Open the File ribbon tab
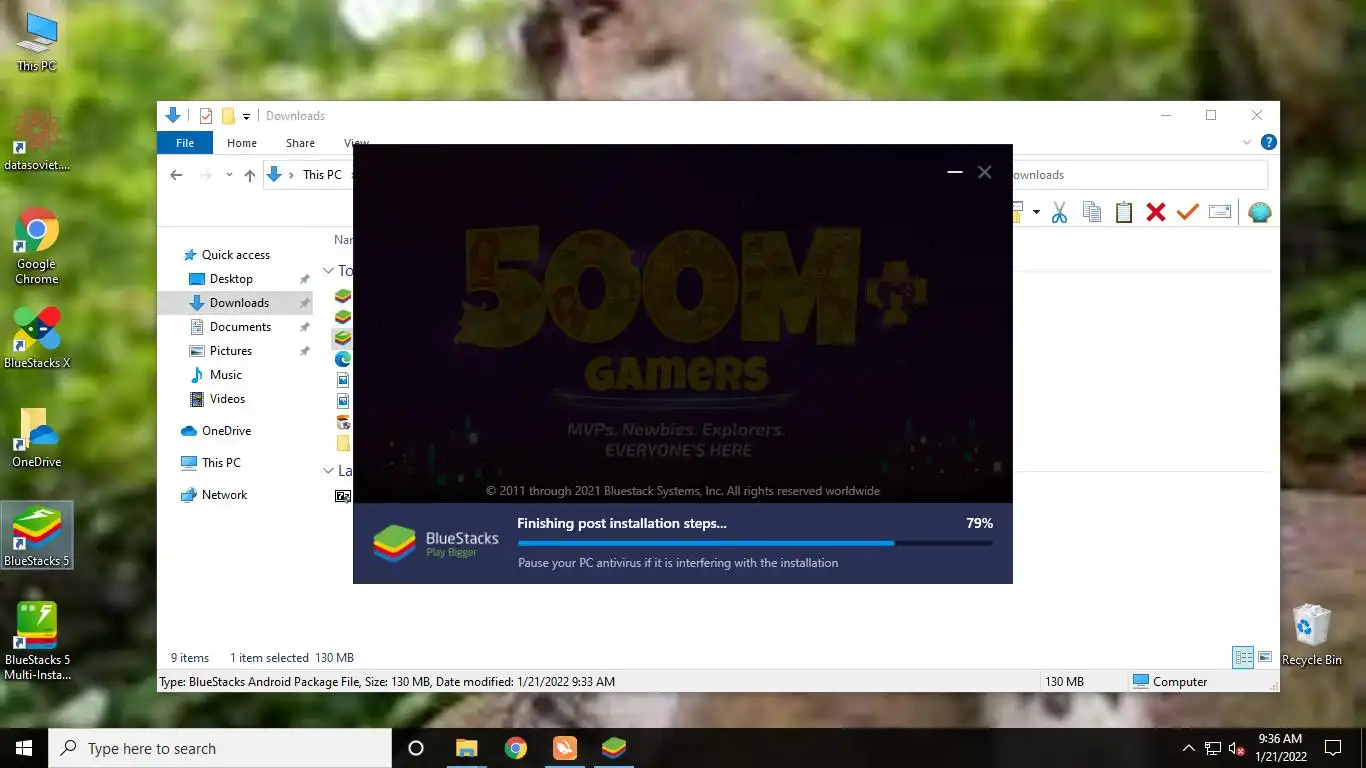This screenshot has width=1366, height=768. click(185, 143)
